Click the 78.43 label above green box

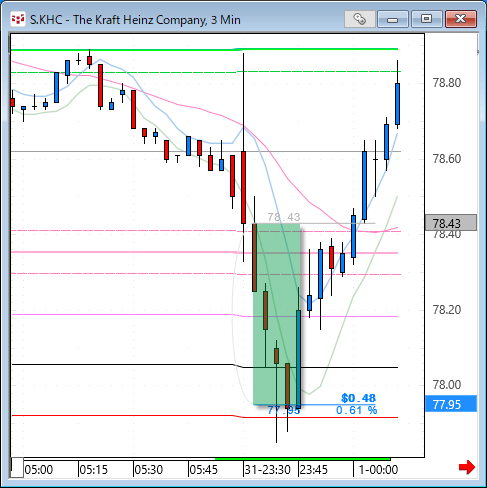click(284, 217)
